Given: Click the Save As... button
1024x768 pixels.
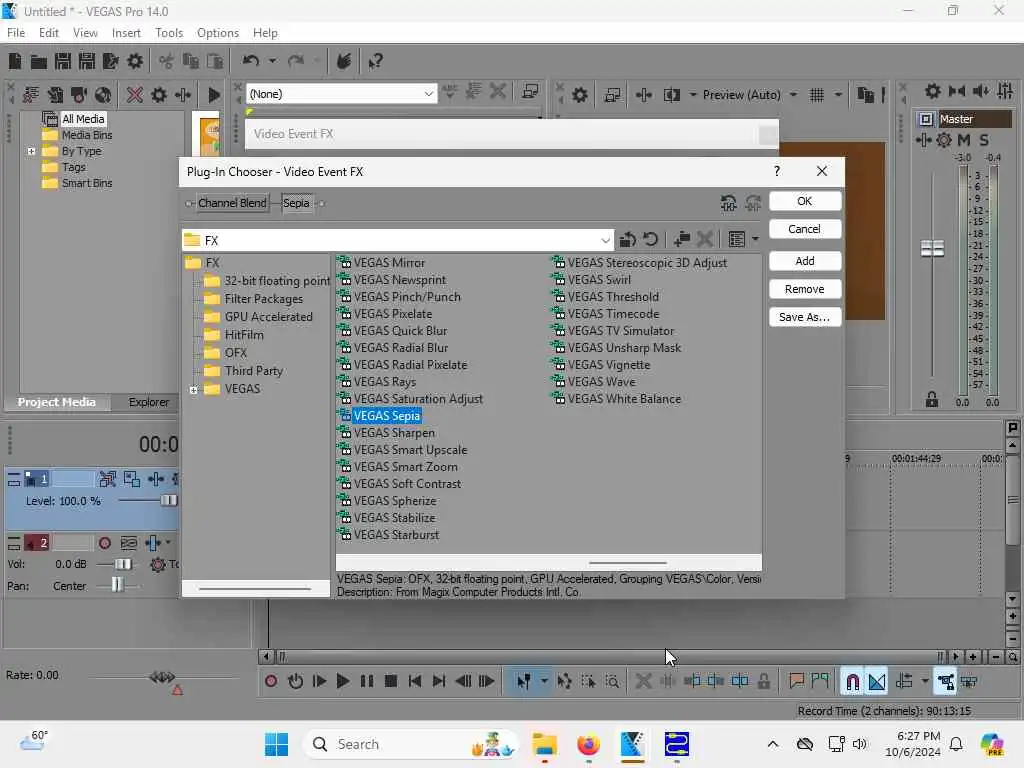Looking at the screenshot, I should 805,317.
